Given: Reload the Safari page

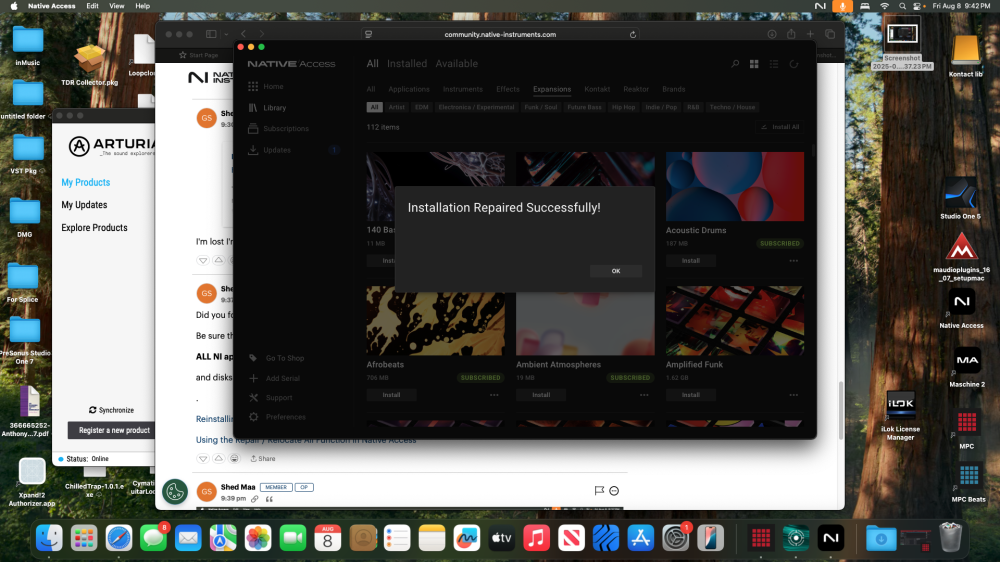Looking at the screenshot, I should click(x=633, y=34).
